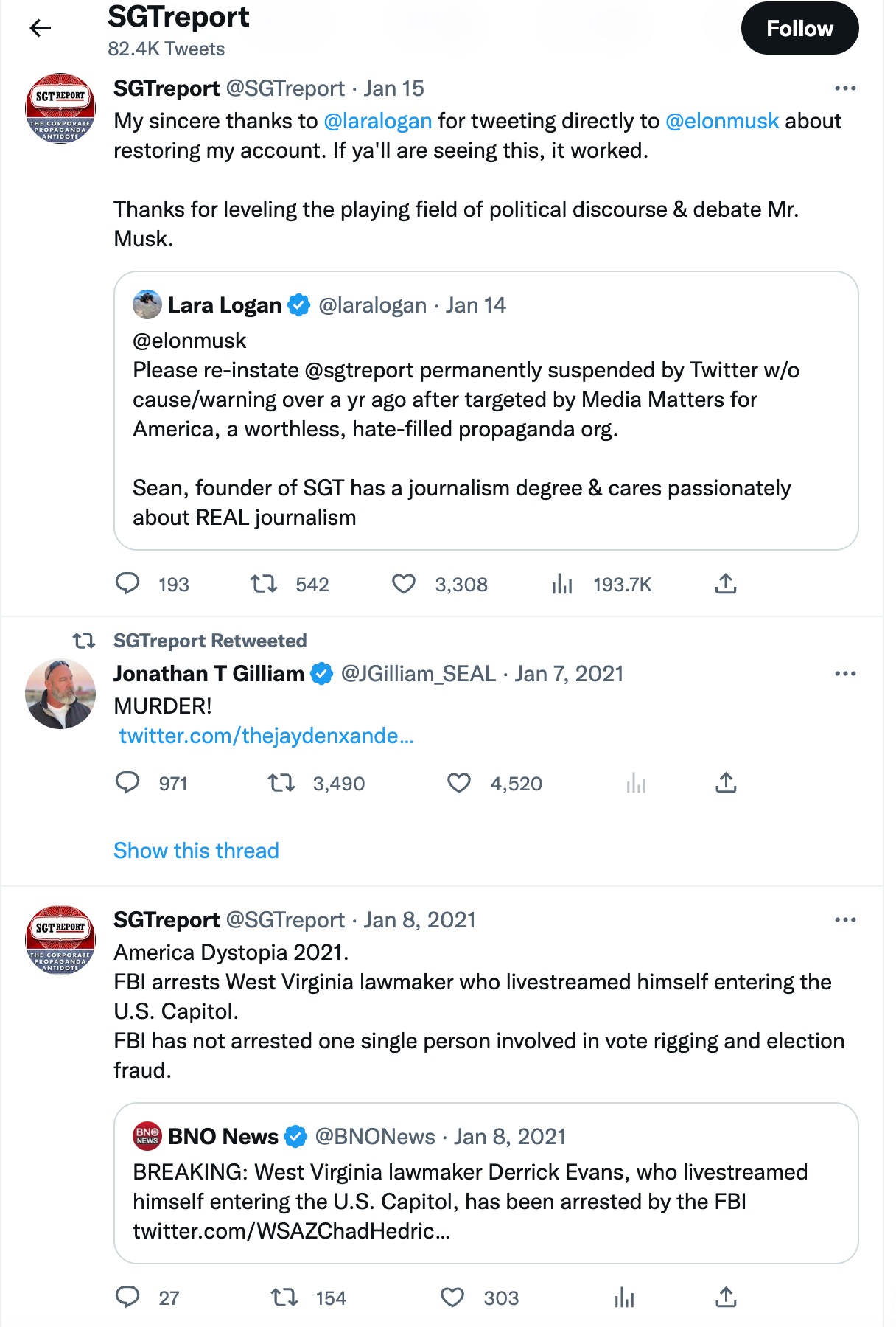Image resolution: width=896 pixels, height=1327 pixels.
Task: Open the @elonmusk mention link
Action: click(x=722, y=120)
